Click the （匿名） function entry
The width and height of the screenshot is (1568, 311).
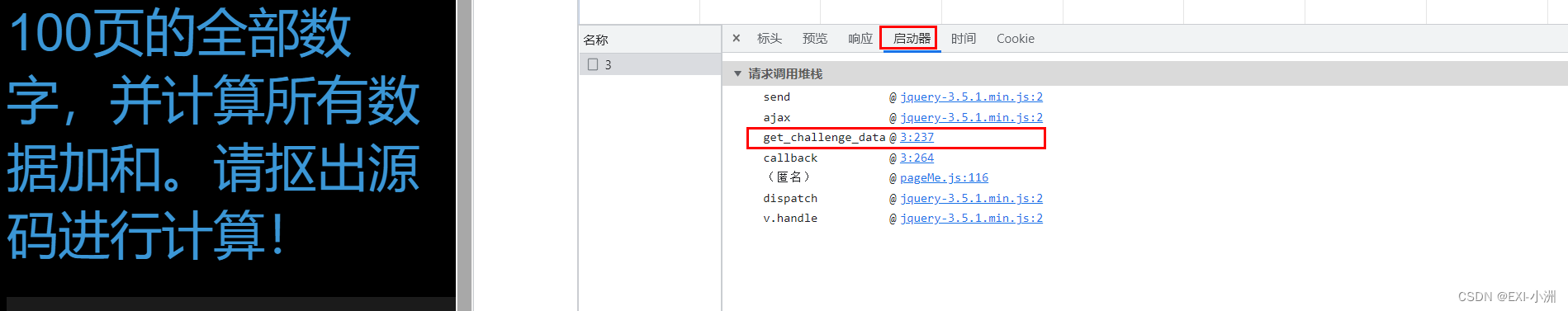(x=789, y=177)
